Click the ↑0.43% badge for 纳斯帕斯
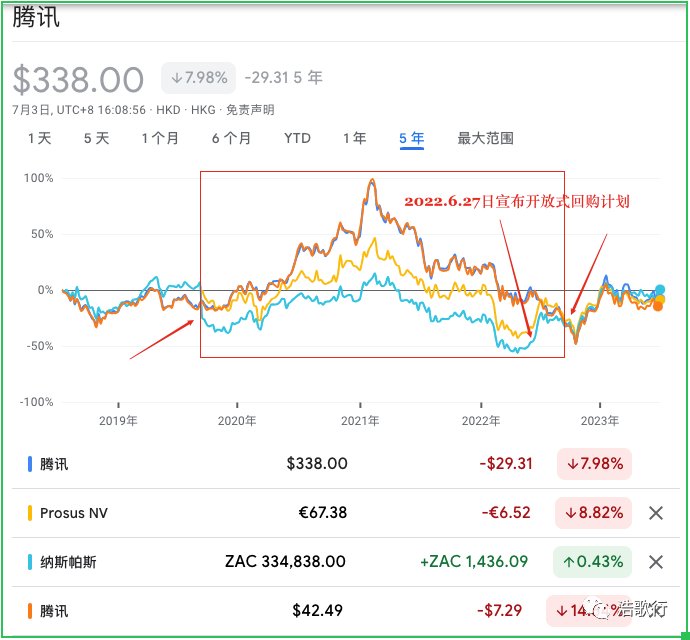The width and height of the screenshot is (690, 640). [x=592, y=562]
